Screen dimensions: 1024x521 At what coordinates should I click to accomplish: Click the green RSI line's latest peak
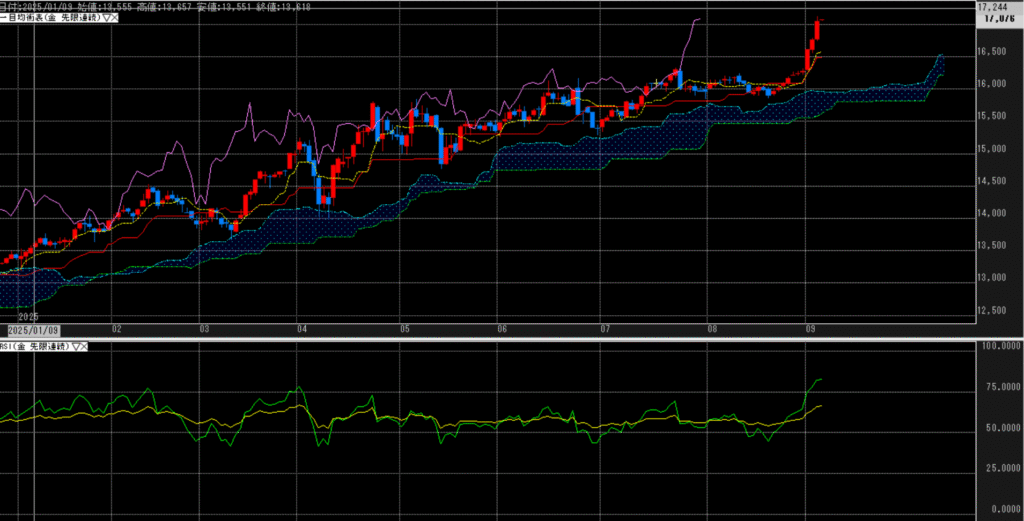tap(819, 380)
